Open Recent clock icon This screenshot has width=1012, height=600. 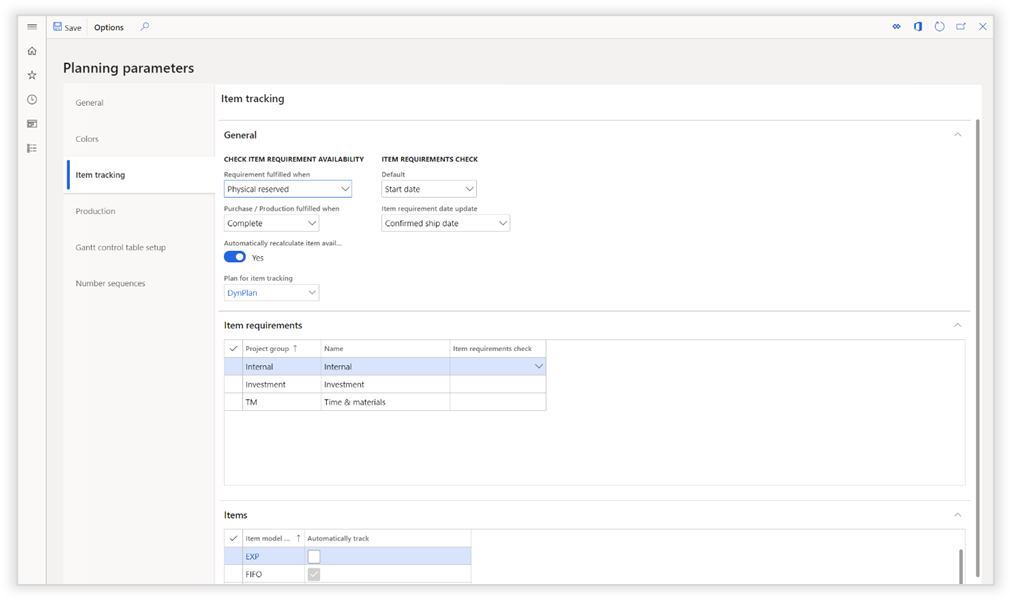32,99
